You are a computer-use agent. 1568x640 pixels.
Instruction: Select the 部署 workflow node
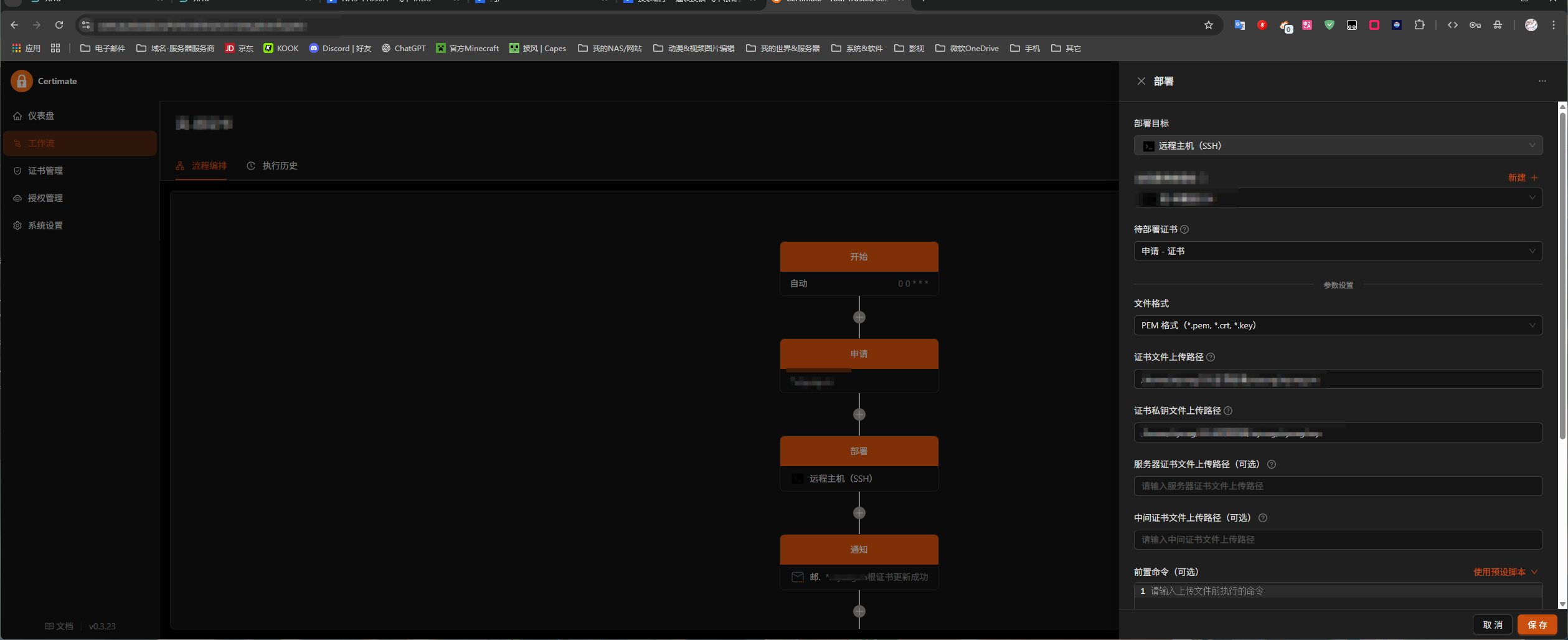coord(859,464)
